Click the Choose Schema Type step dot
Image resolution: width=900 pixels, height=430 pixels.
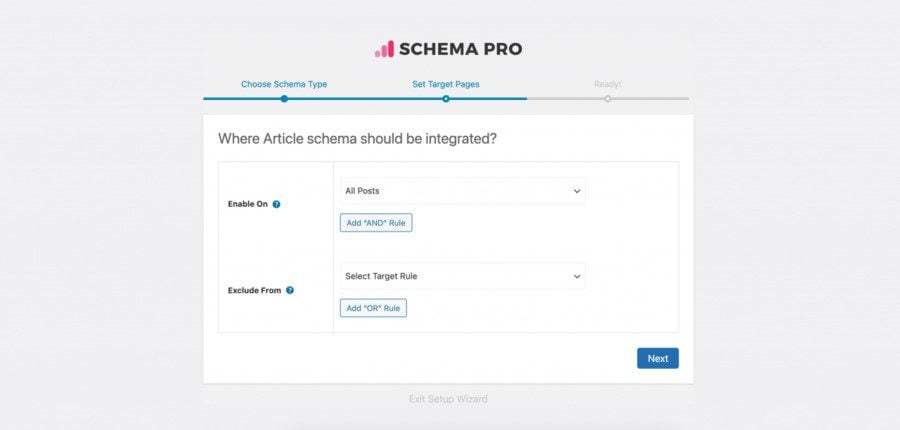click(x=284, y=98)
